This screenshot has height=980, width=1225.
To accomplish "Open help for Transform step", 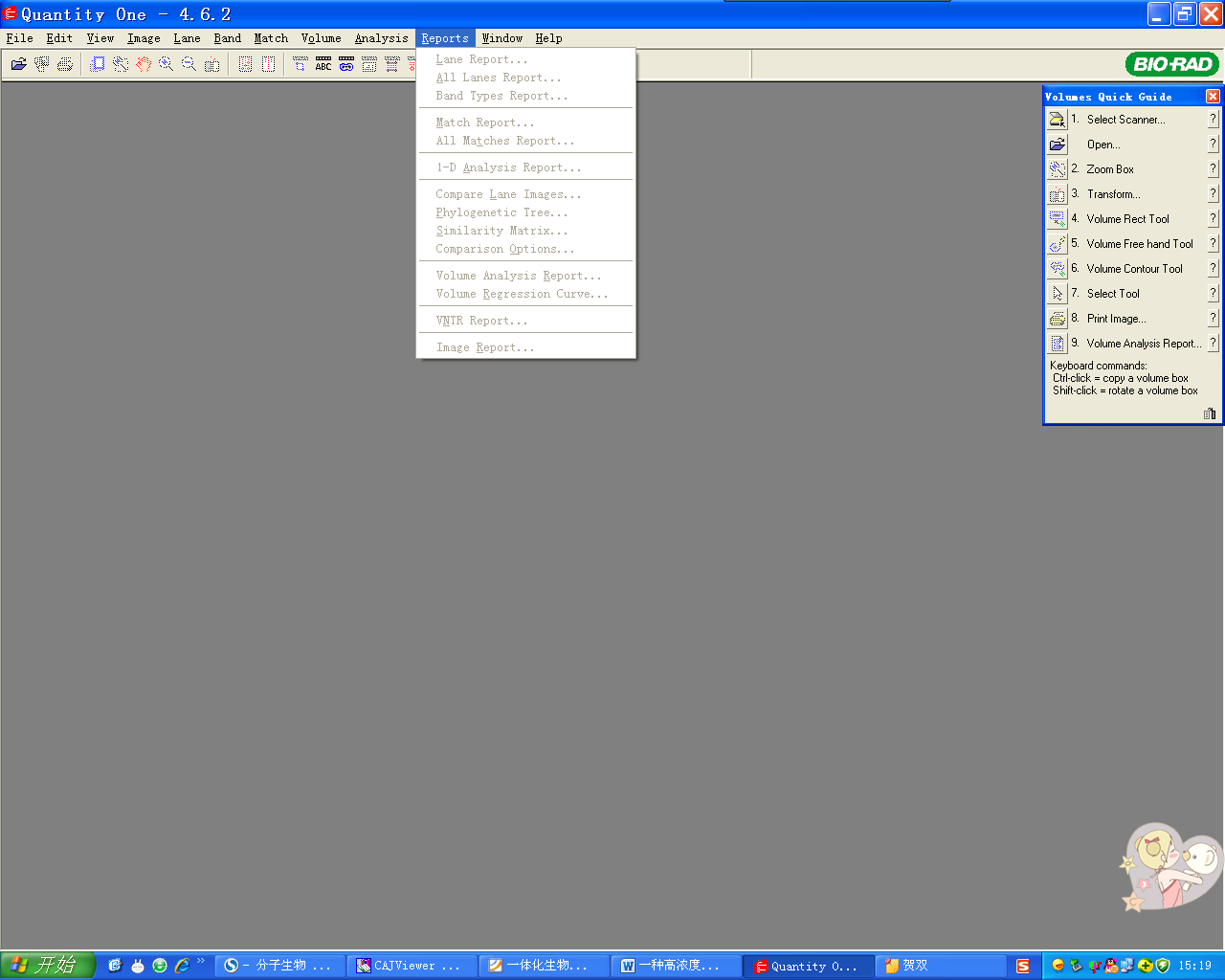I will (x=1214, y=194).
